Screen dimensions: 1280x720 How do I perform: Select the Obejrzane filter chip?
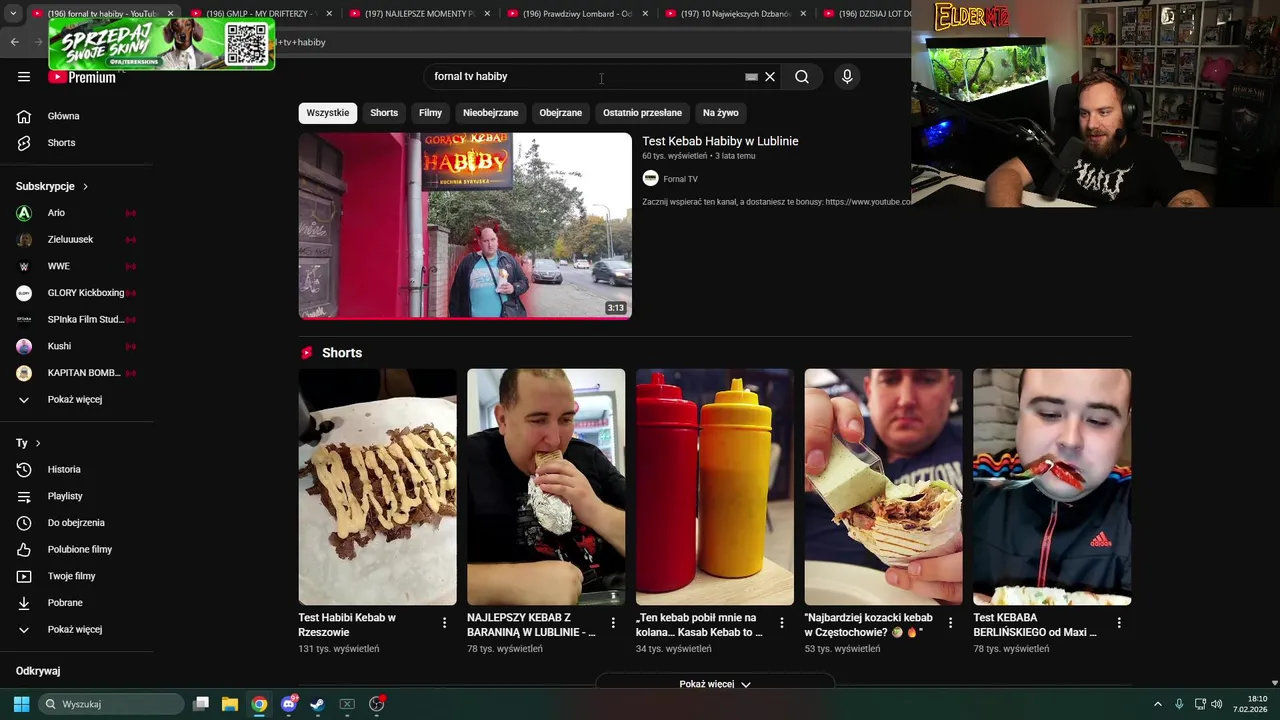click(x=560, y=113)
